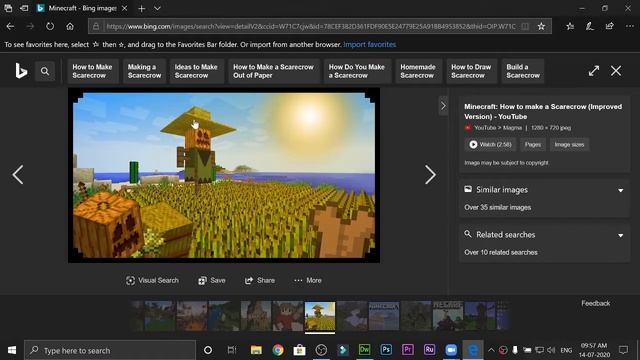Select the highlighted scarecrow thumbnail in filmstrip
Image resolution: width=640 pixels, height=360 pixels.
click(320, 316)
